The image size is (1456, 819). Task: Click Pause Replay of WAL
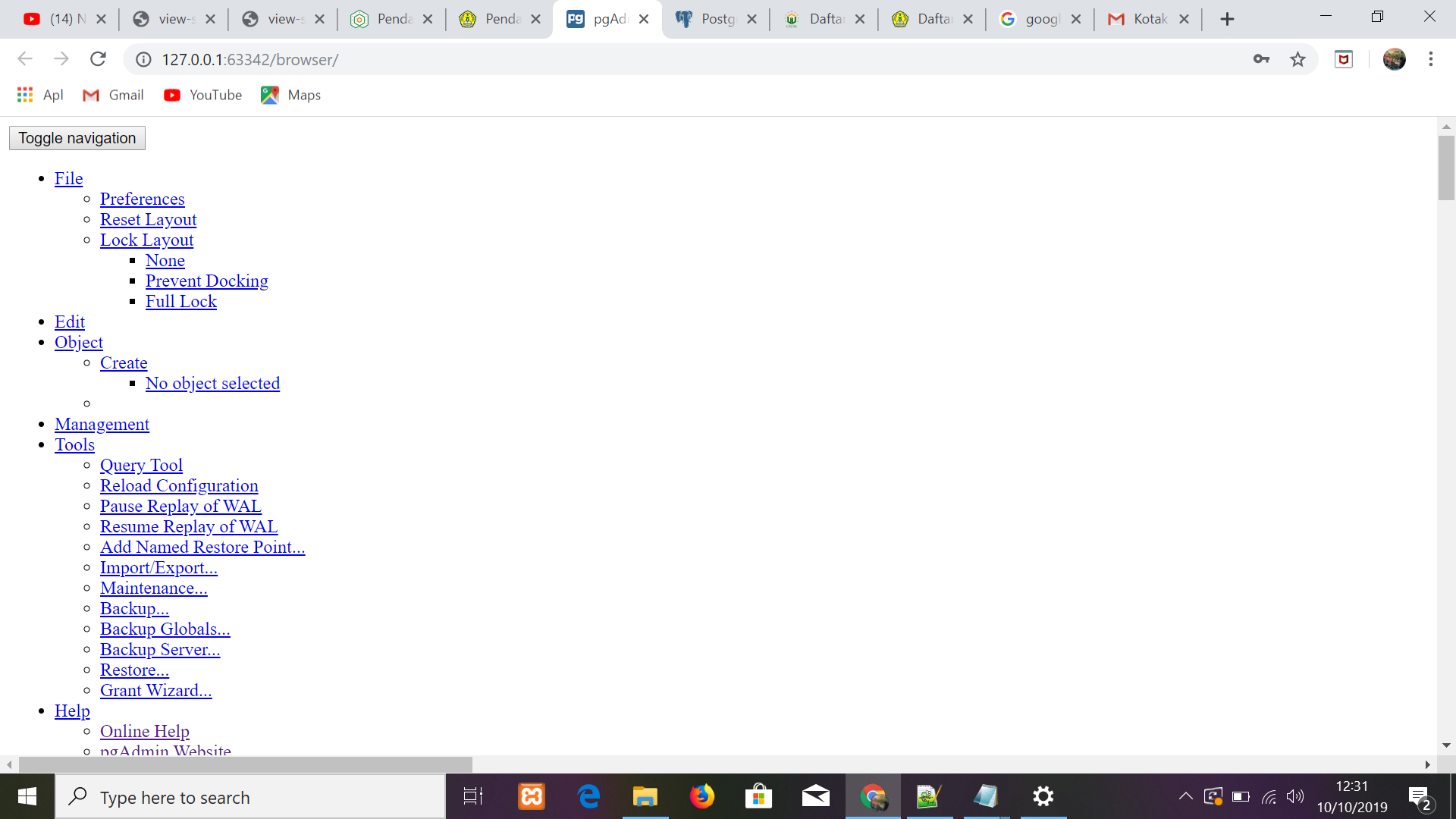point(180,506)
